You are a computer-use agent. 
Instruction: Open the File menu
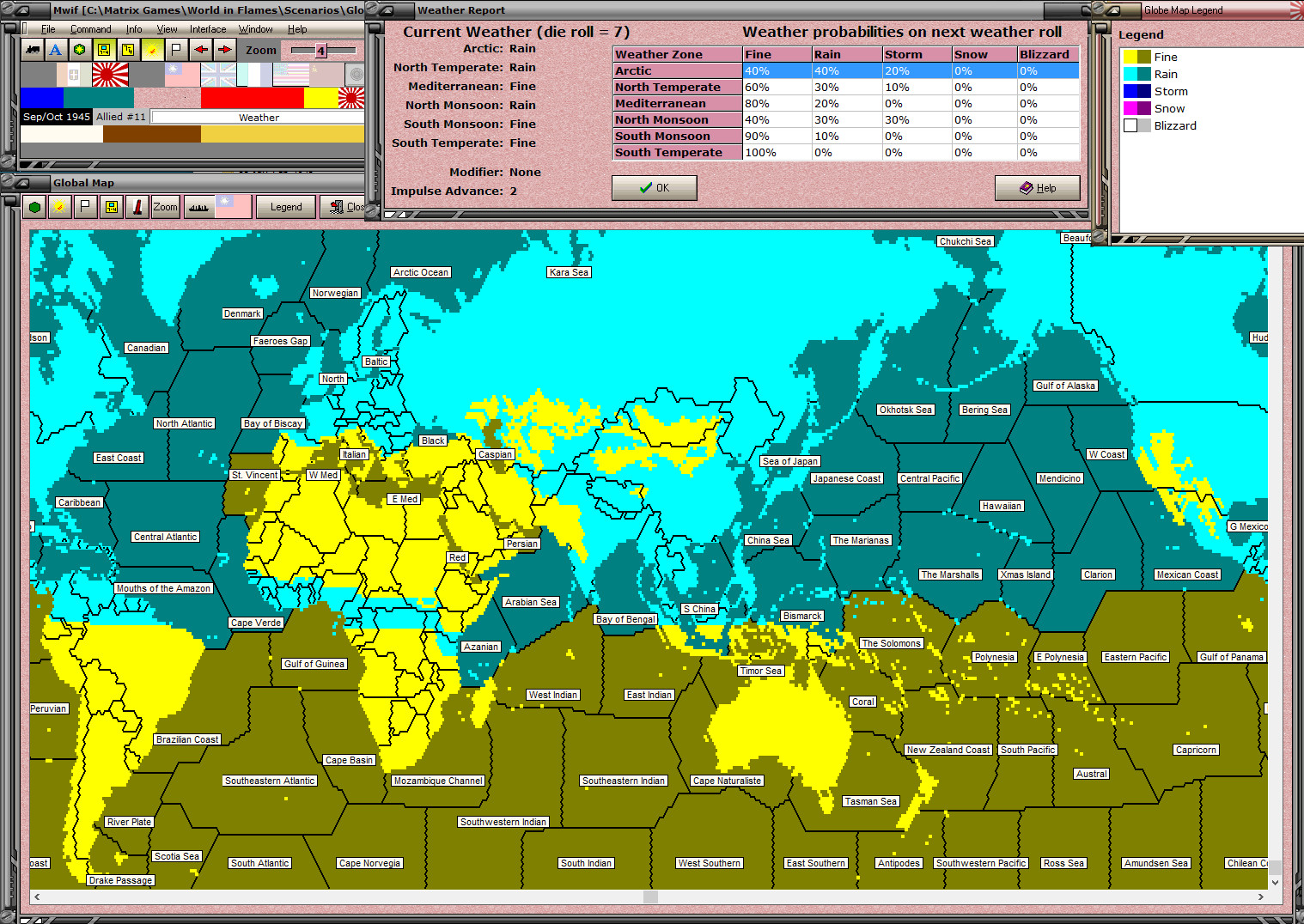click(x=48, y=29)
